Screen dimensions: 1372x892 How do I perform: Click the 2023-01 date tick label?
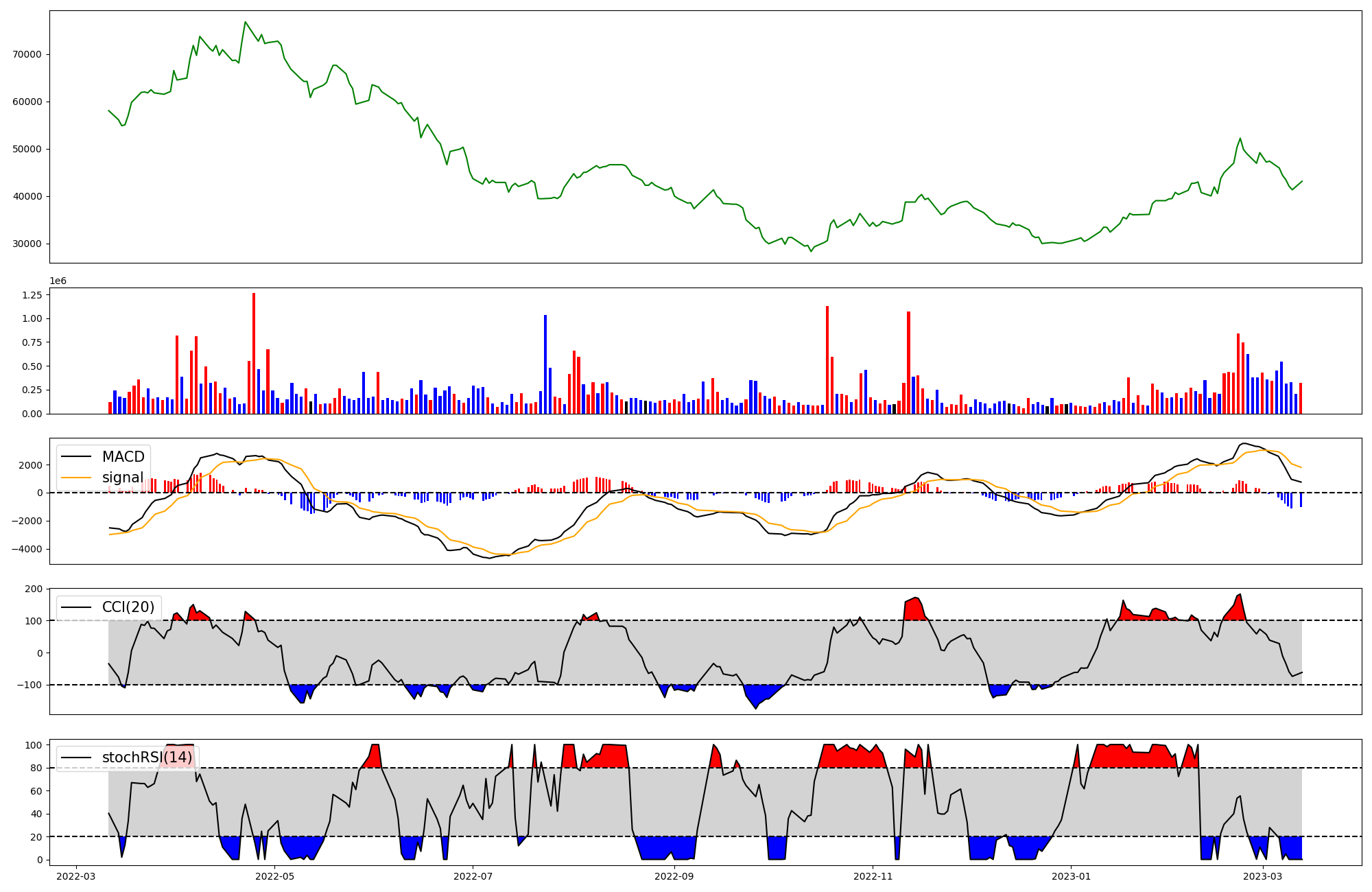1071,876
